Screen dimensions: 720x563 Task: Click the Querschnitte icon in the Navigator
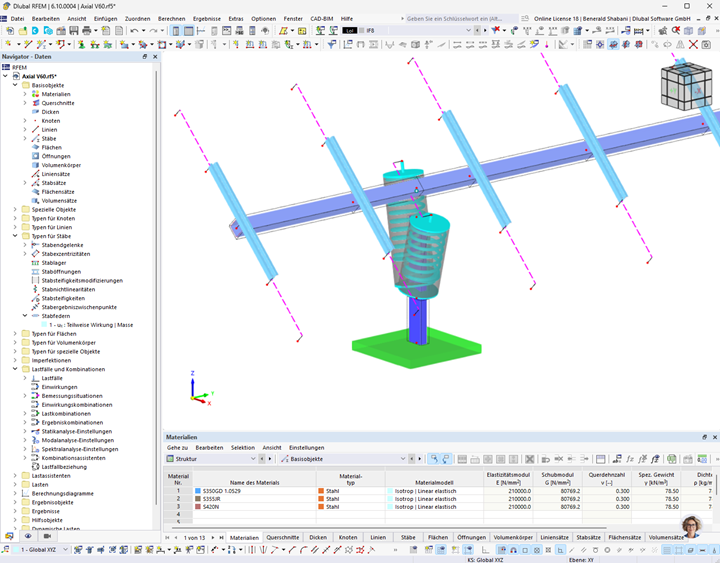tap(35, 103)
